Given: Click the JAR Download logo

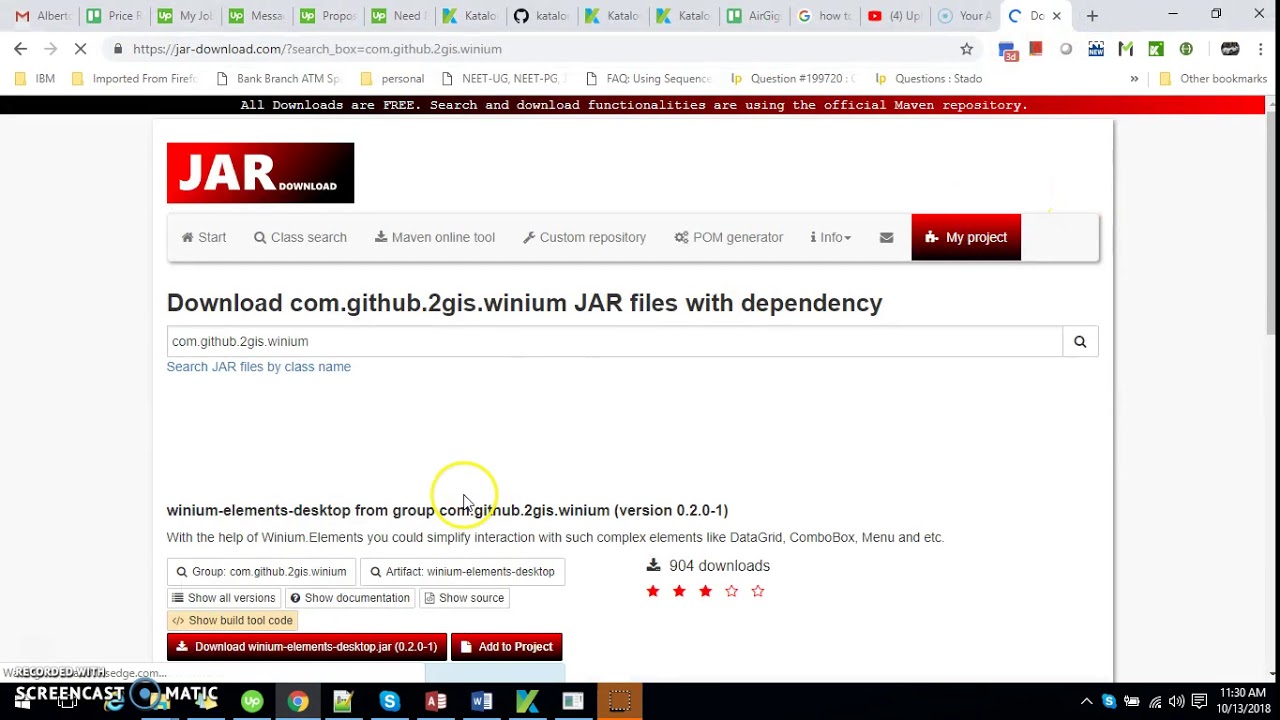Looking at the screenshot, I should point(260,173).
